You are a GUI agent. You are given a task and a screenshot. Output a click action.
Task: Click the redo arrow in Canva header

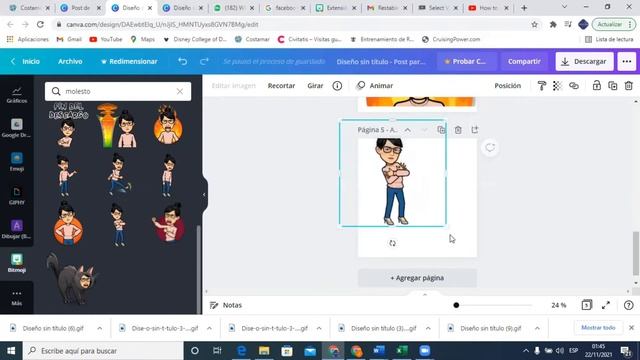(204, 61)
